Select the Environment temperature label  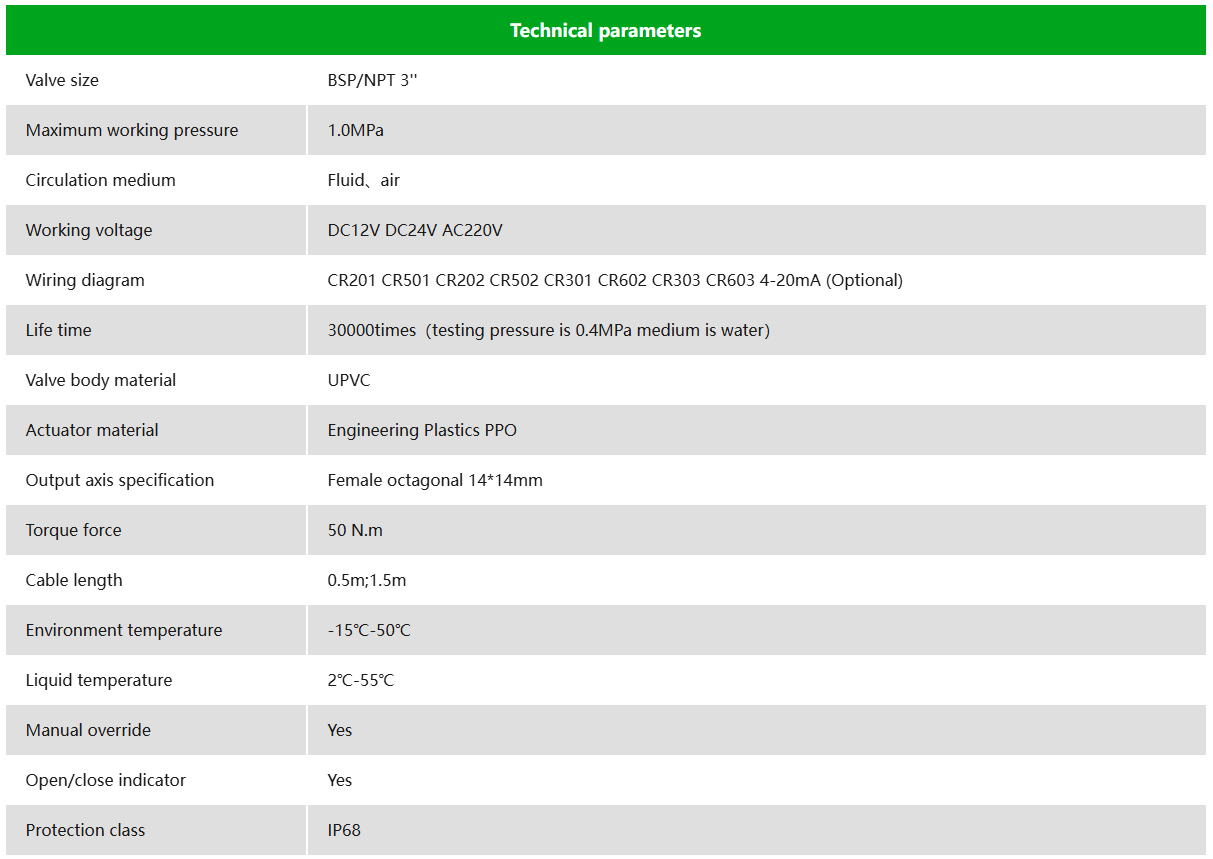[124, 630]
